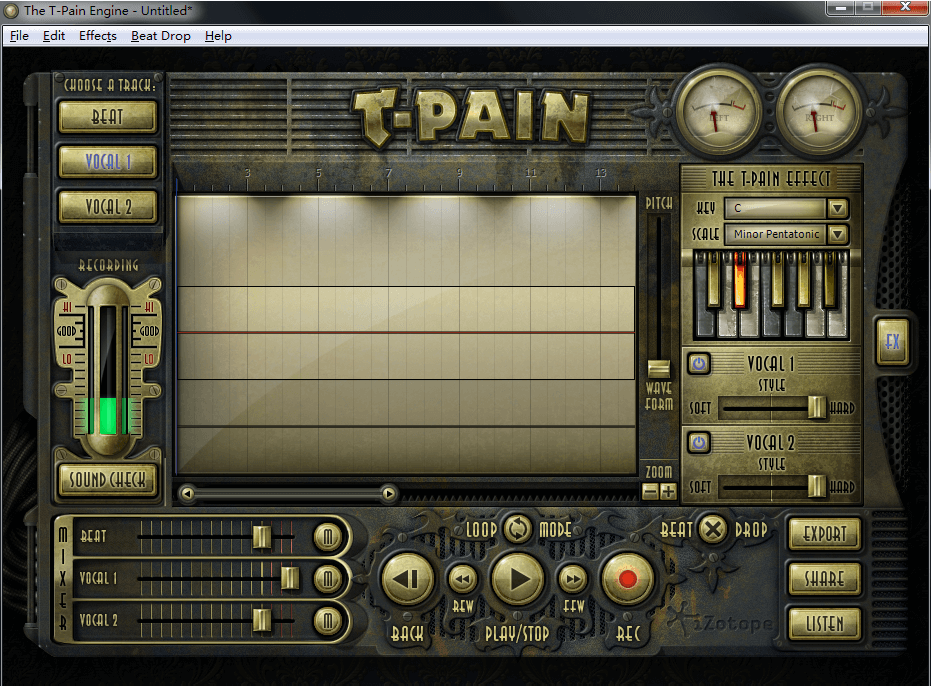Activate the Beat Drop X button
The width and height of the screenshot is (931, 686).
pyautogui.click(x=712, y=529)
